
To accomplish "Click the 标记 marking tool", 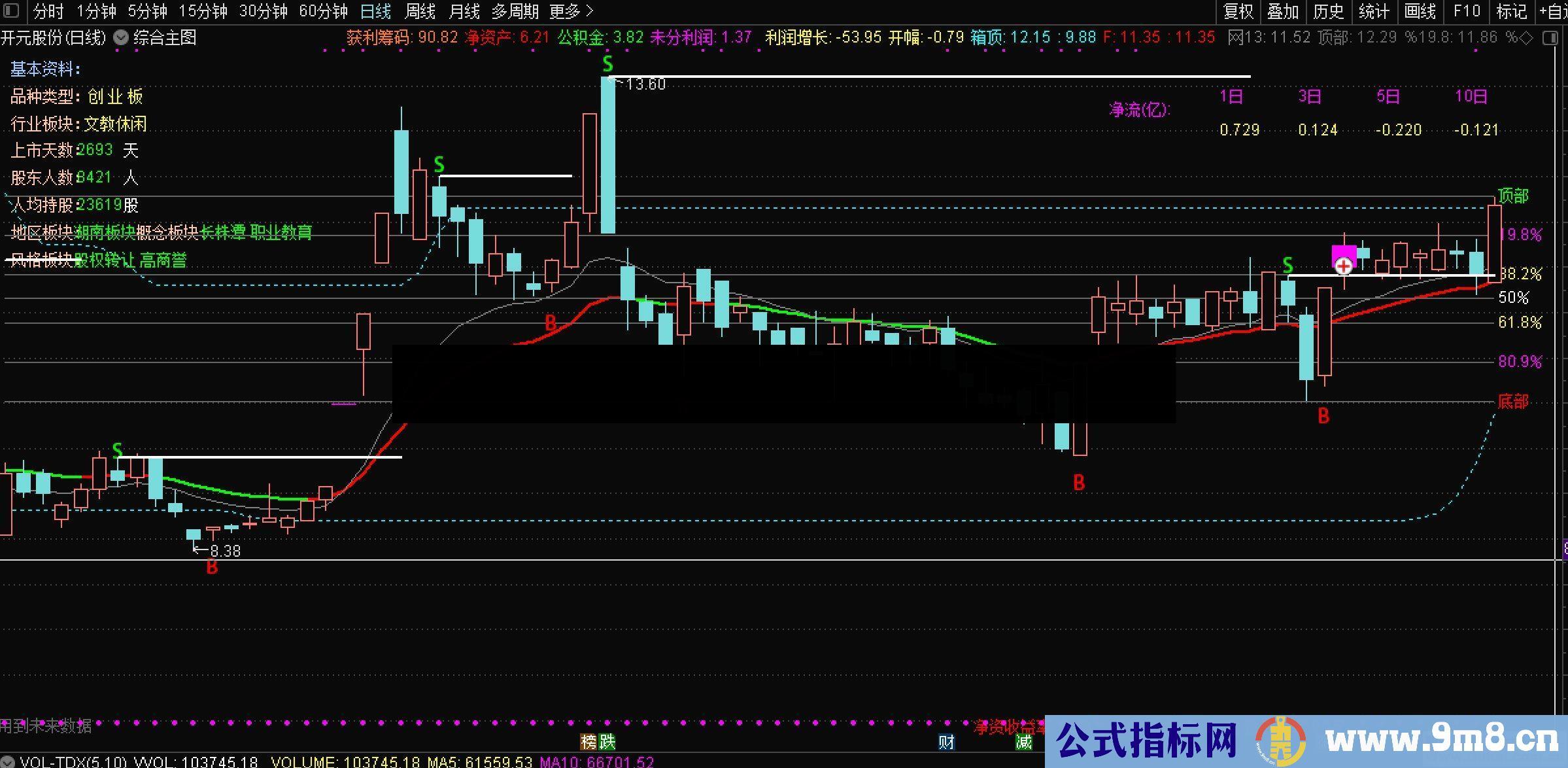I will point(1511,12).
